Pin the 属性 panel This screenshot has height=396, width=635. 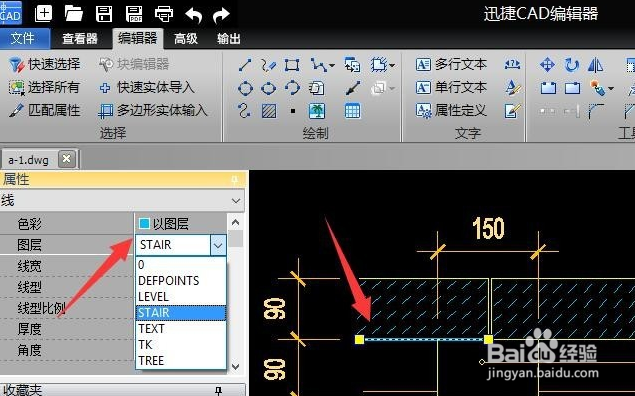[235, 179]
